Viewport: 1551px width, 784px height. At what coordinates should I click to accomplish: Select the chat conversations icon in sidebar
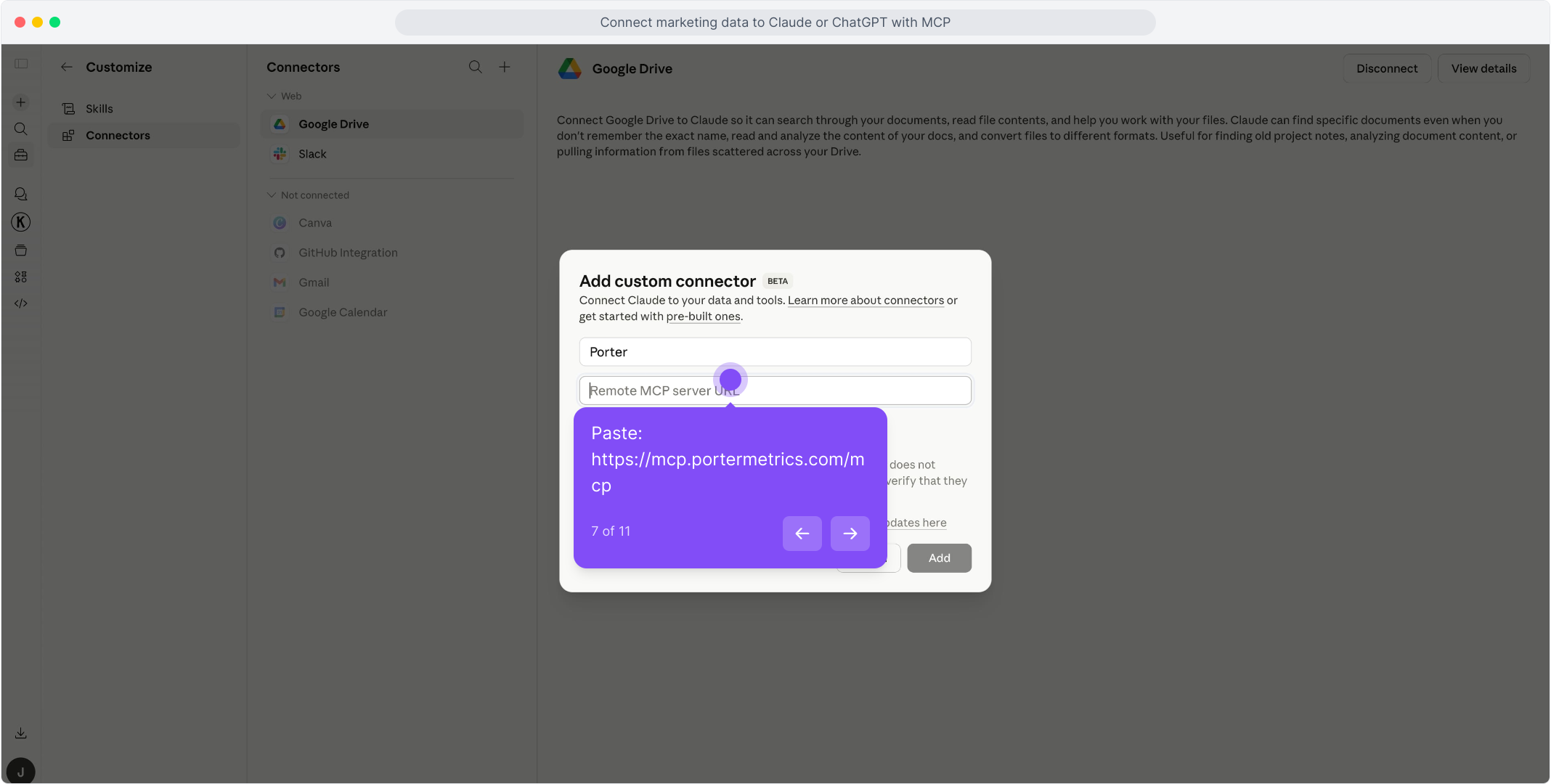[x=20, y=194]
